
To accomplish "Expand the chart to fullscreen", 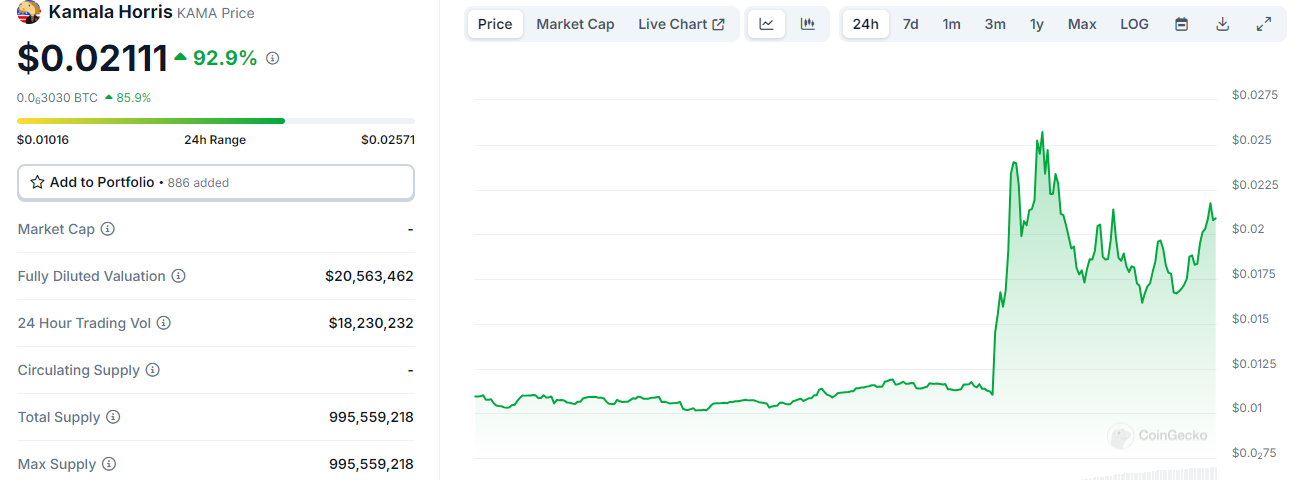I will point(1264,24).
